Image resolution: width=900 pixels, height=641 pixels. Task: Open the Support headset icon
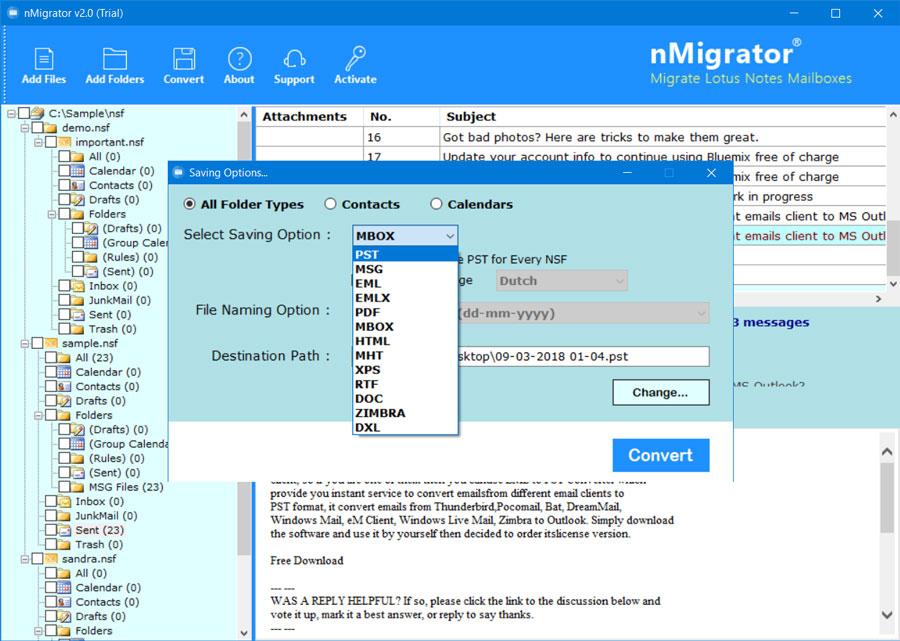coord(294,59)
